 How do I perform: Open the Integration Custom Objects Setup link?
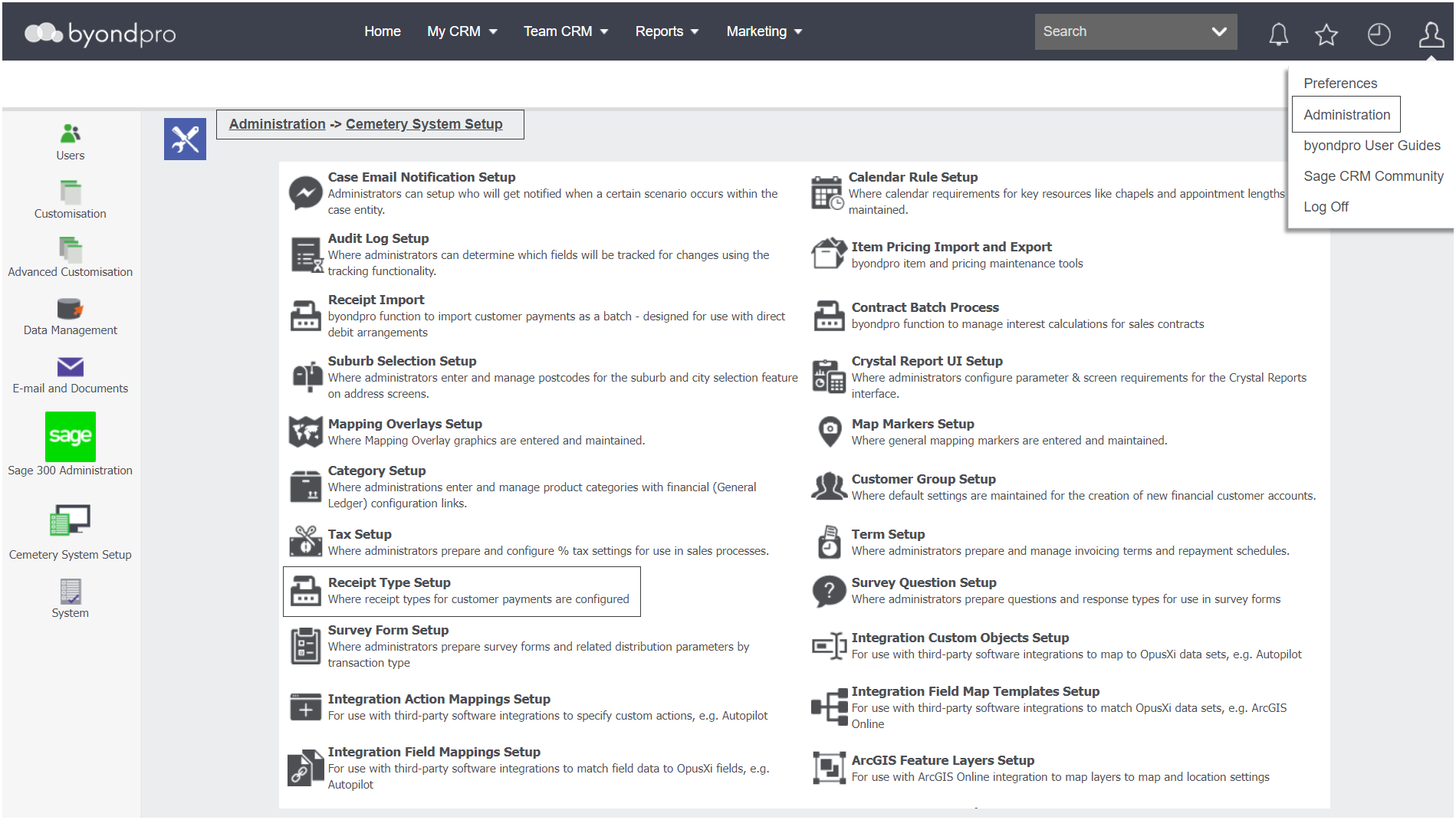point(959,638)
